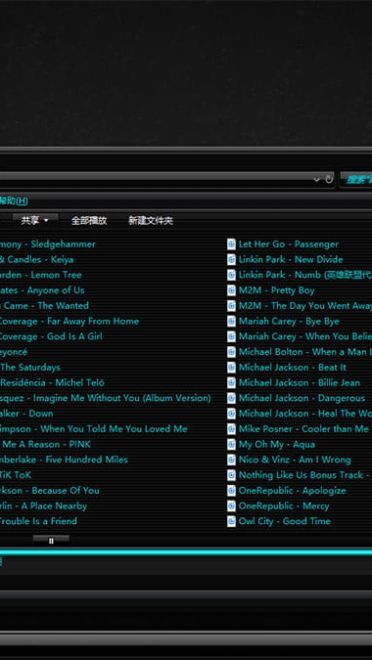Open the 共享 share dropdown

[35, 220]
